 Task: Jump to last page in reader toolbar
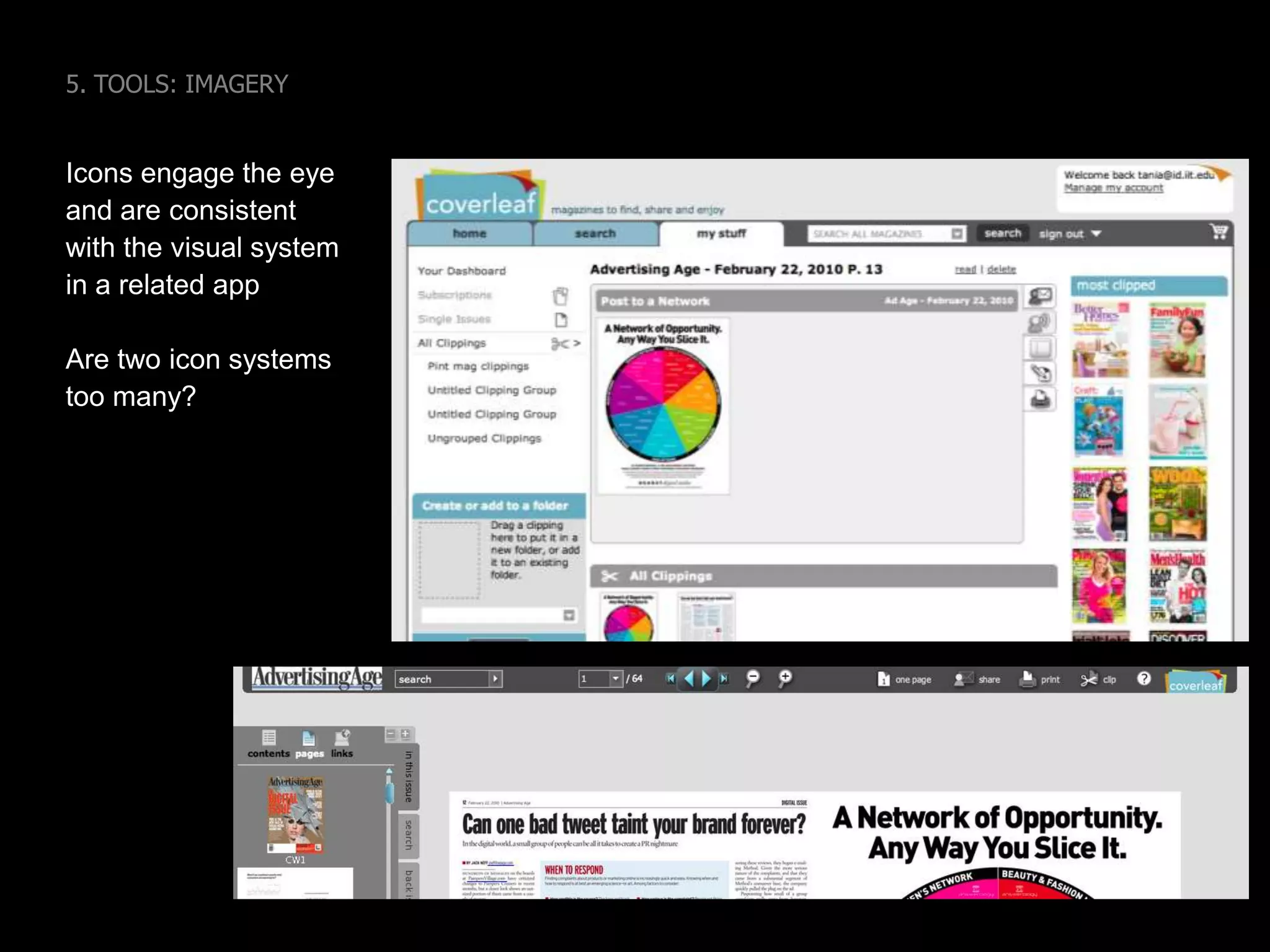(x=724, y=679)
